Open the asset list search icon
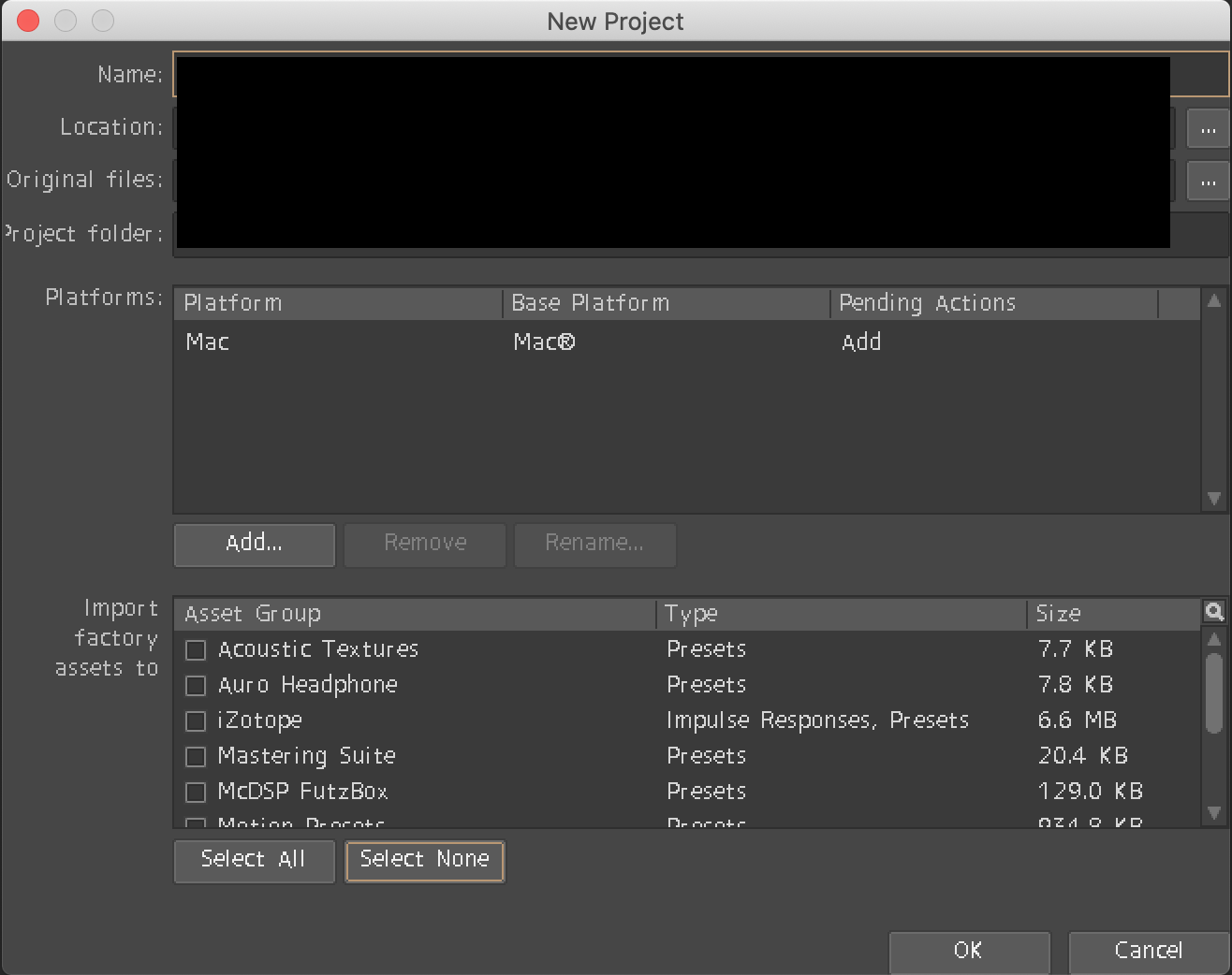 click(x=1214, y=612)
